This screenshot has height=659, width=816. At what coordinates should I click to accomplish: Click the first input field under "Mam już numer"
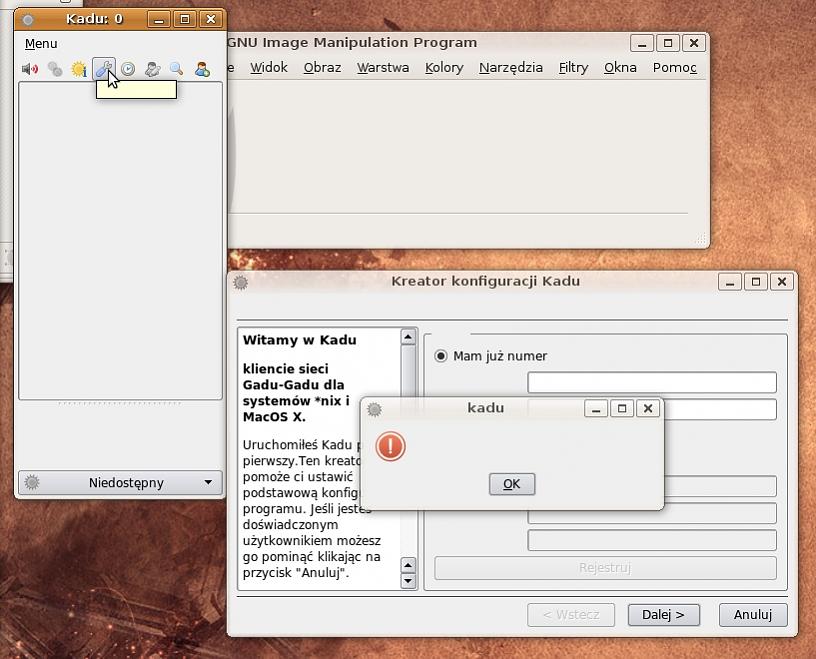652,382
